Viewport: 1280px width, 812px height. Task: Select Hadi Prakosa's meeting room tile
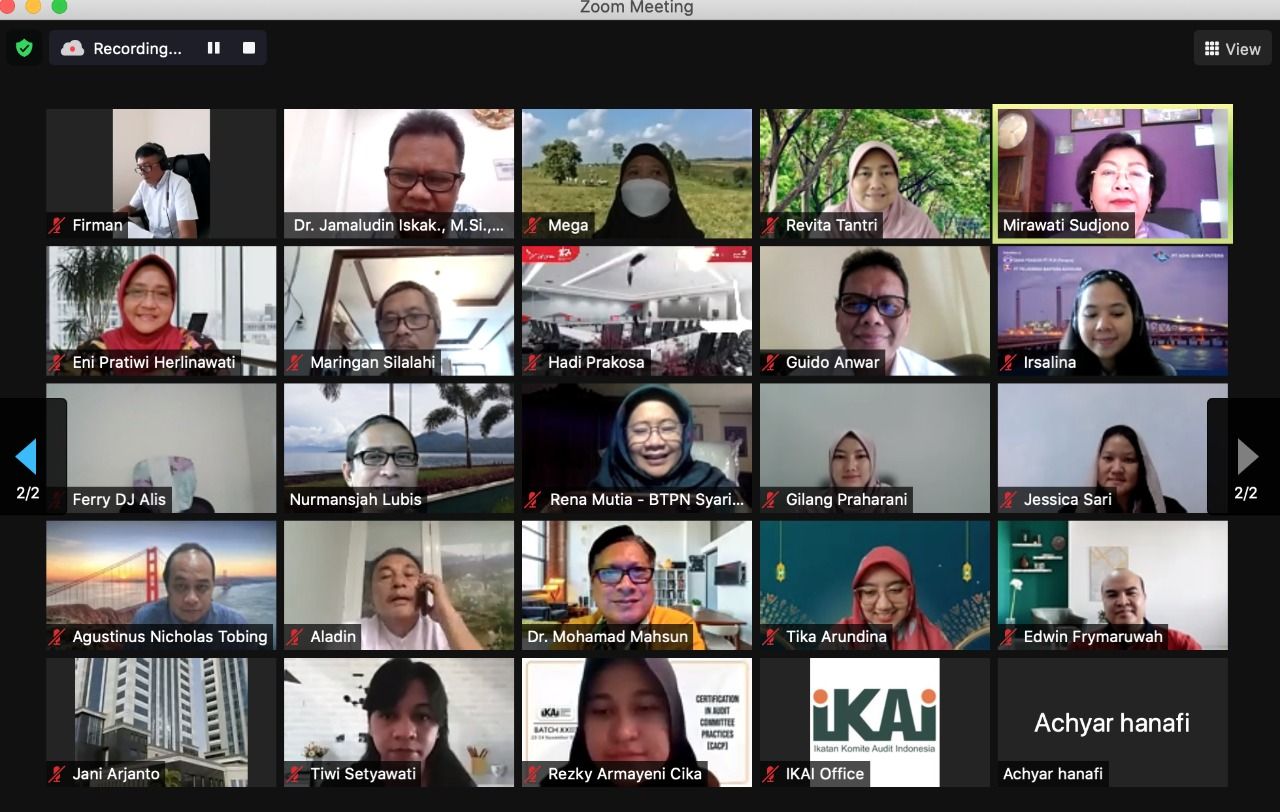(x=637, y=310)
